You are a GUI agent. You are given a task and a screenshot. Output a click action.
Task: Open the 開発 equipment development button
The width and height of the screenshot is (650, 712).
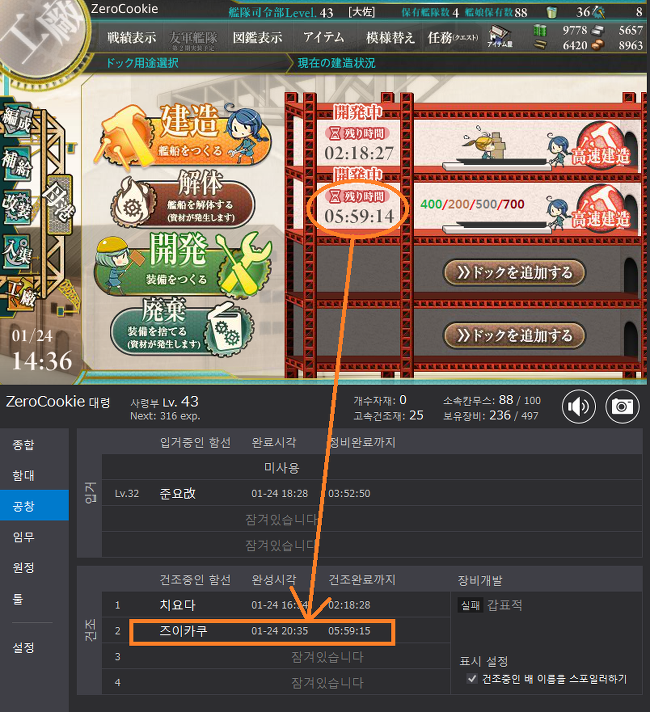(184, 263)
